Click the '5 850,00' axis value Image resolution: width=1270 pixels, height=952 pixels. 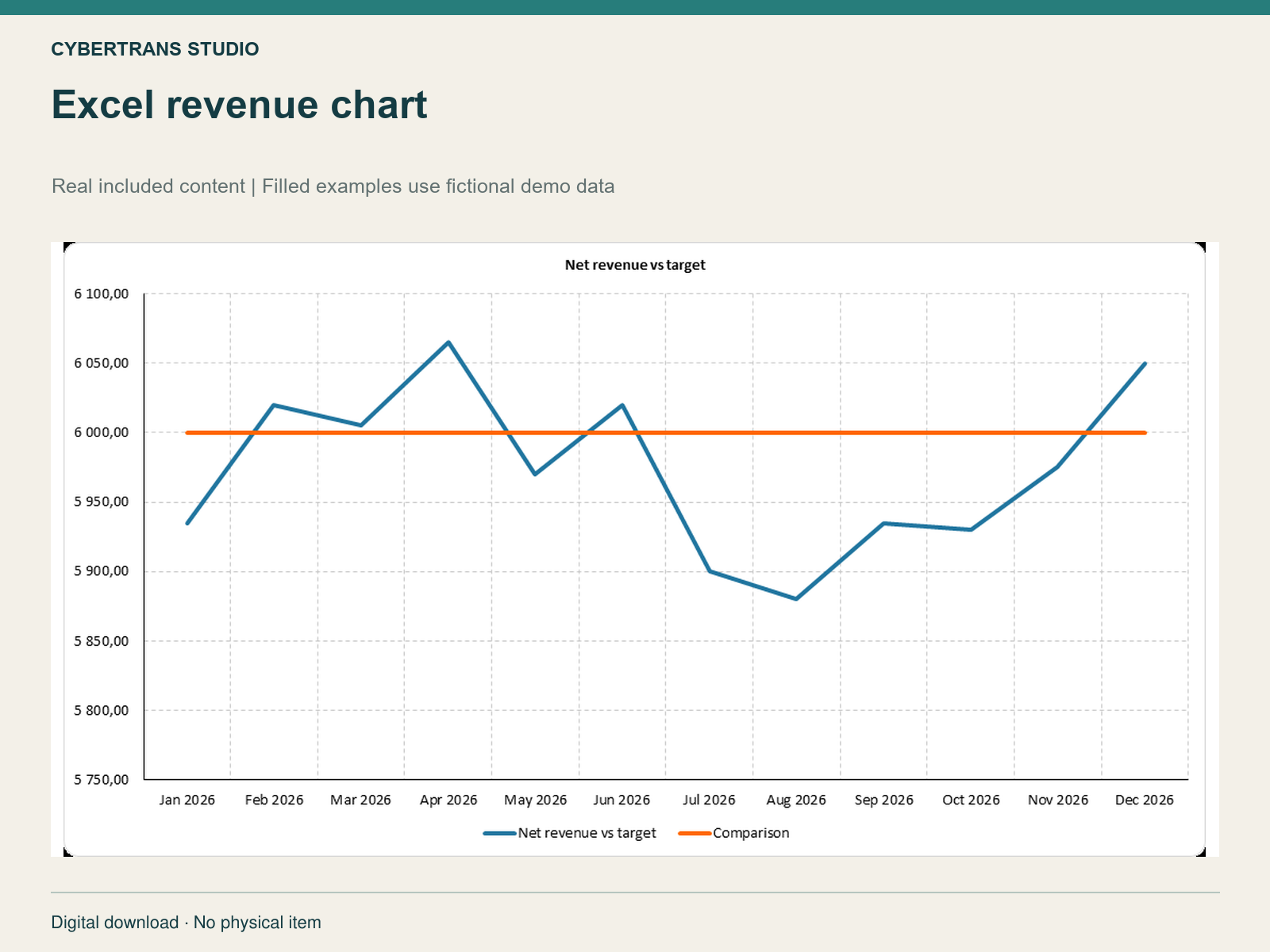click(102, 641)
